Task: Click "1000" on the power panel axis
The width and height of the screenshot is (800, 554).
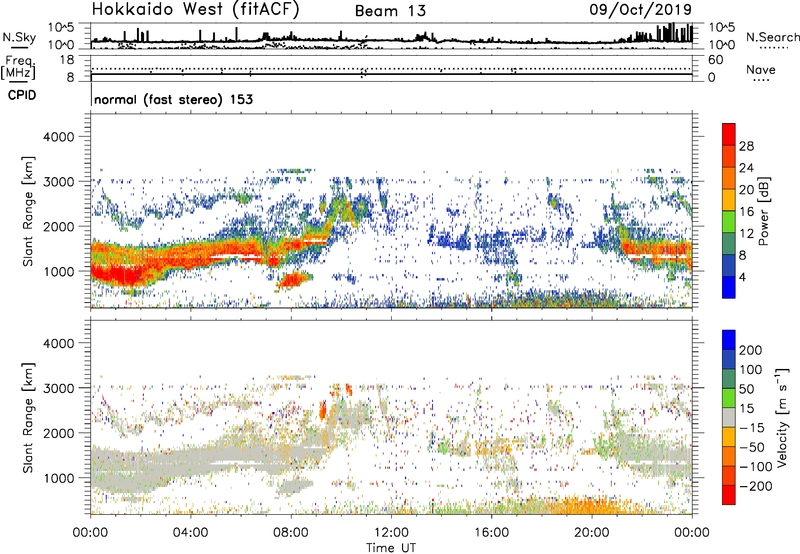Action: pyautogui.click(x=59, y=271)
